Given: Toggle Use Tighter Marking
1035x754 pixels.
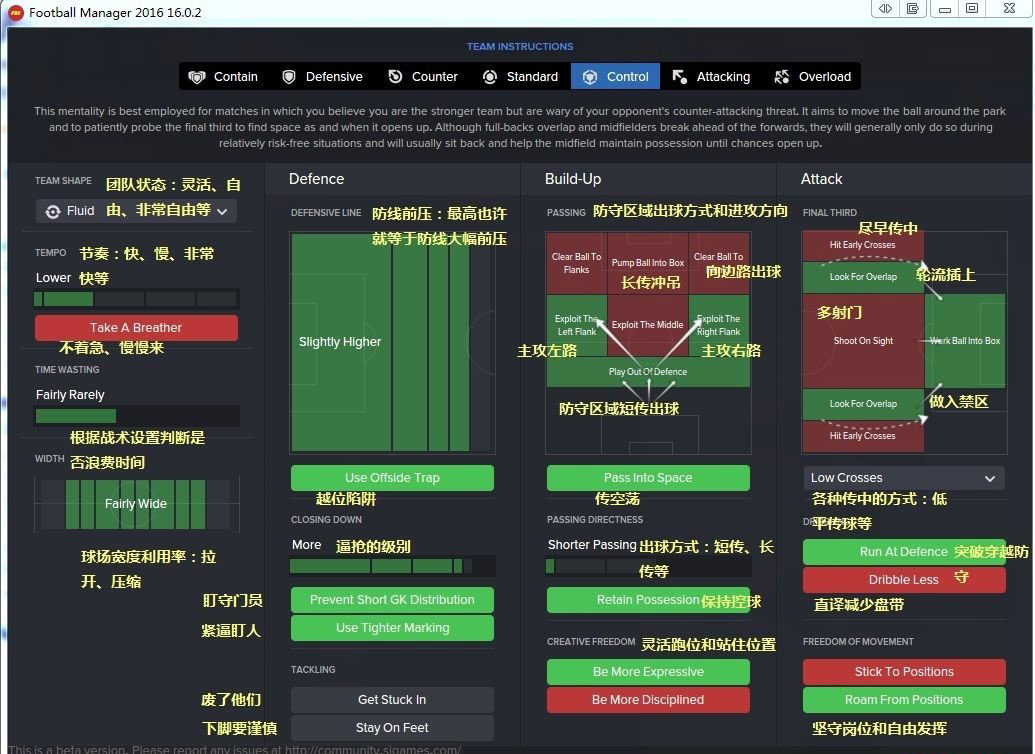Looking at the screenshot, I should pyautogui.click(x=392, y=628).
